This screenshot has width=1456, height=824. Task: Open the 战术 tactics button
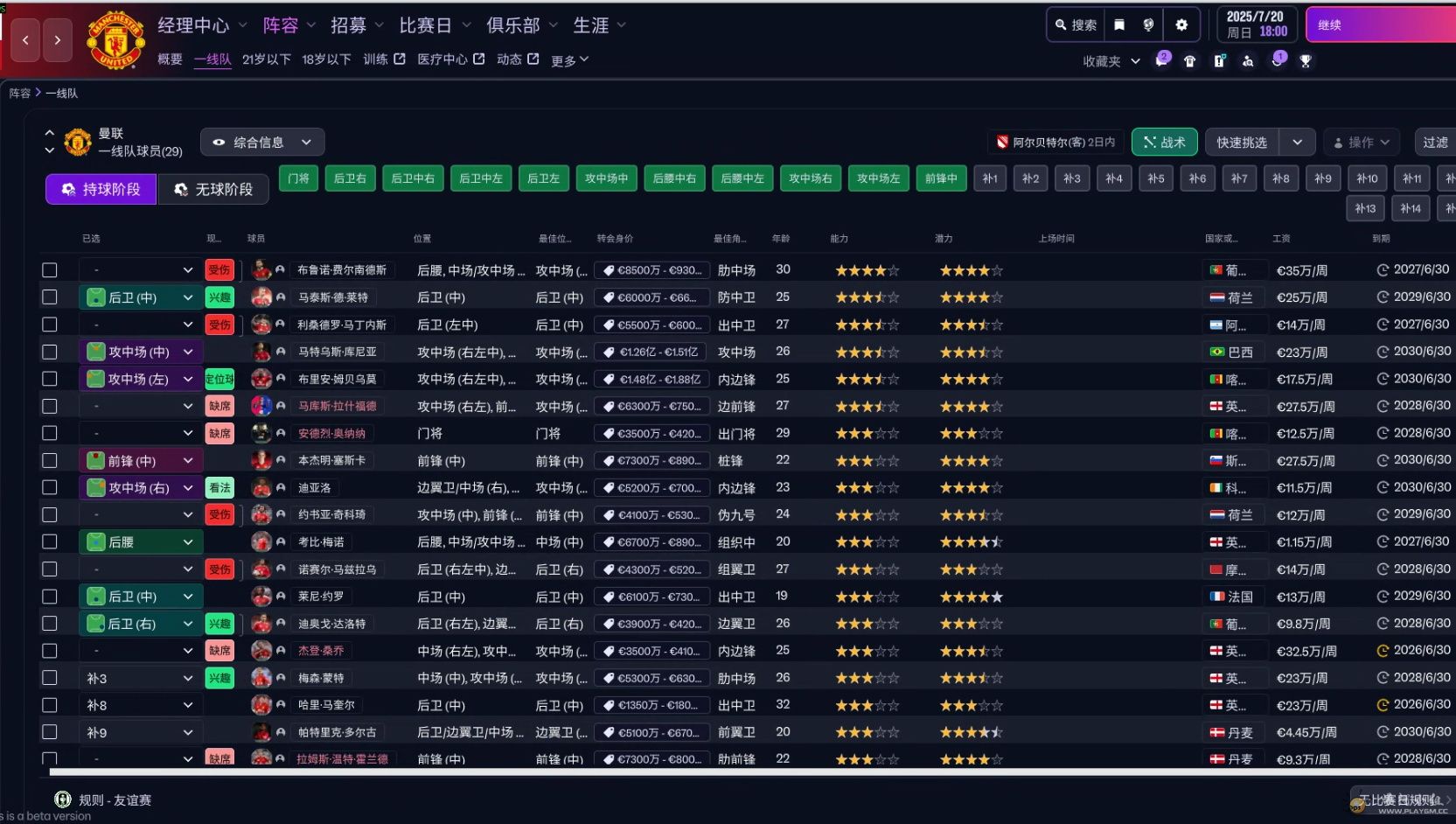pyautogui.click(x=1164, y=142)
